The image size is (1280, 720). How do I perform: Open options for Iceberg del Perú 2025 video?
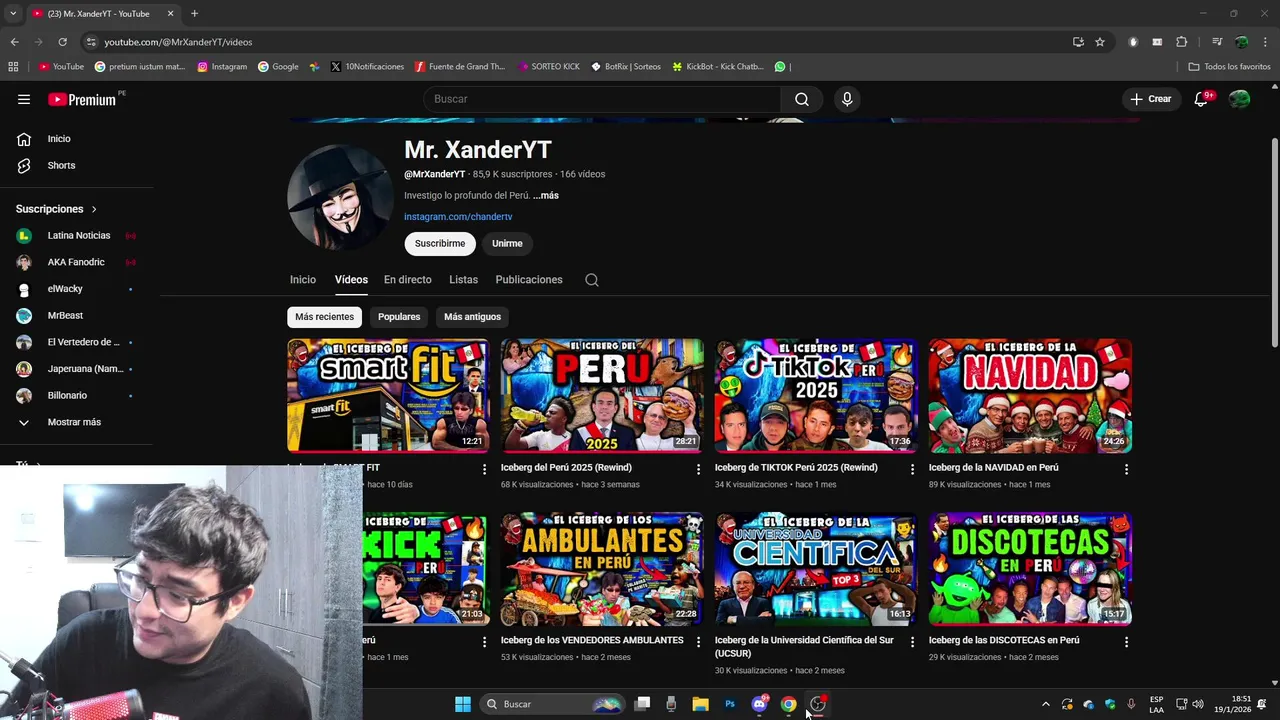coord(698,469)
